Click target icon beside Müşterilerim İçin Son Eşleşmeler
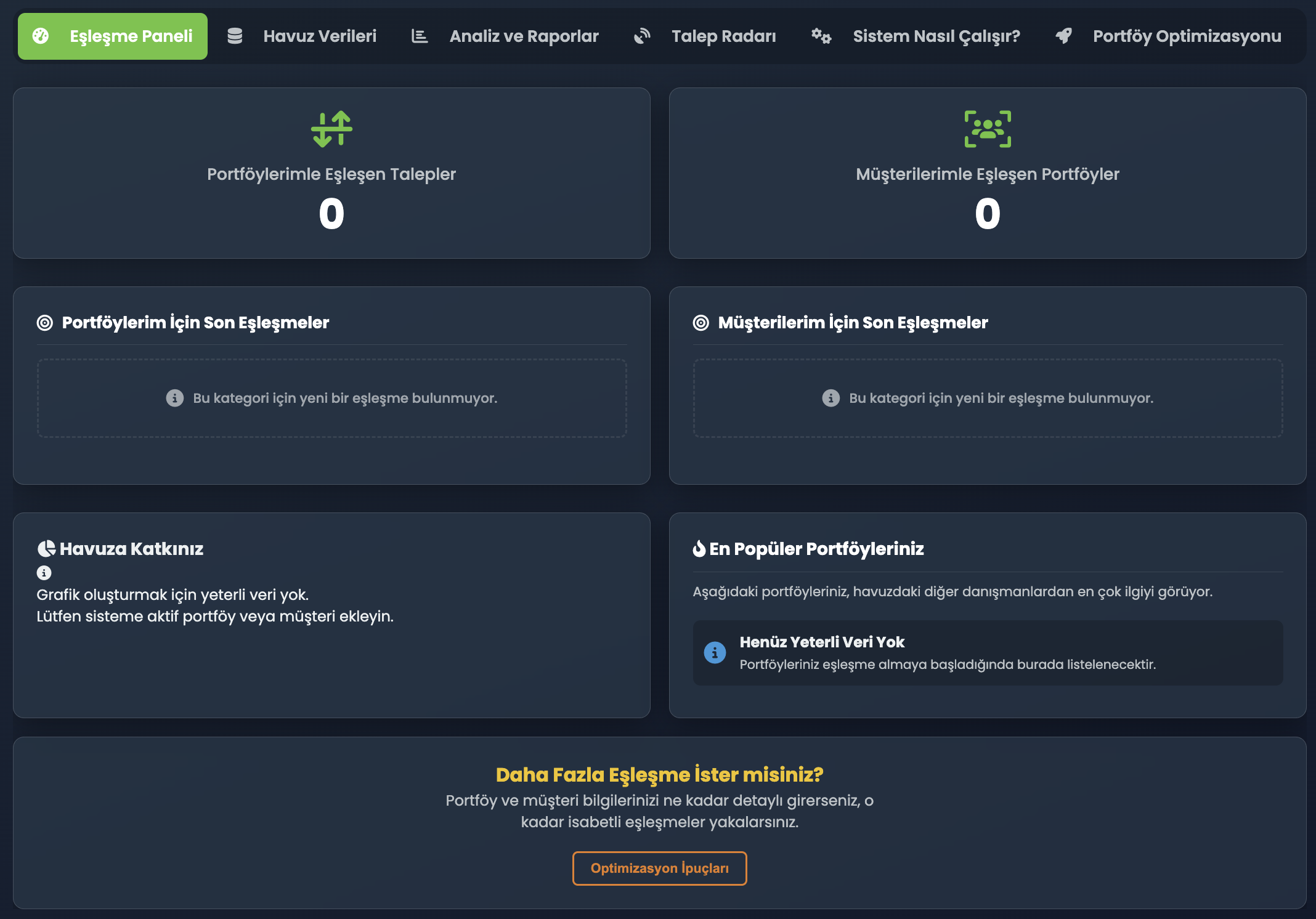The width and height of the screenshot is (1316, 919). (701, 323)
